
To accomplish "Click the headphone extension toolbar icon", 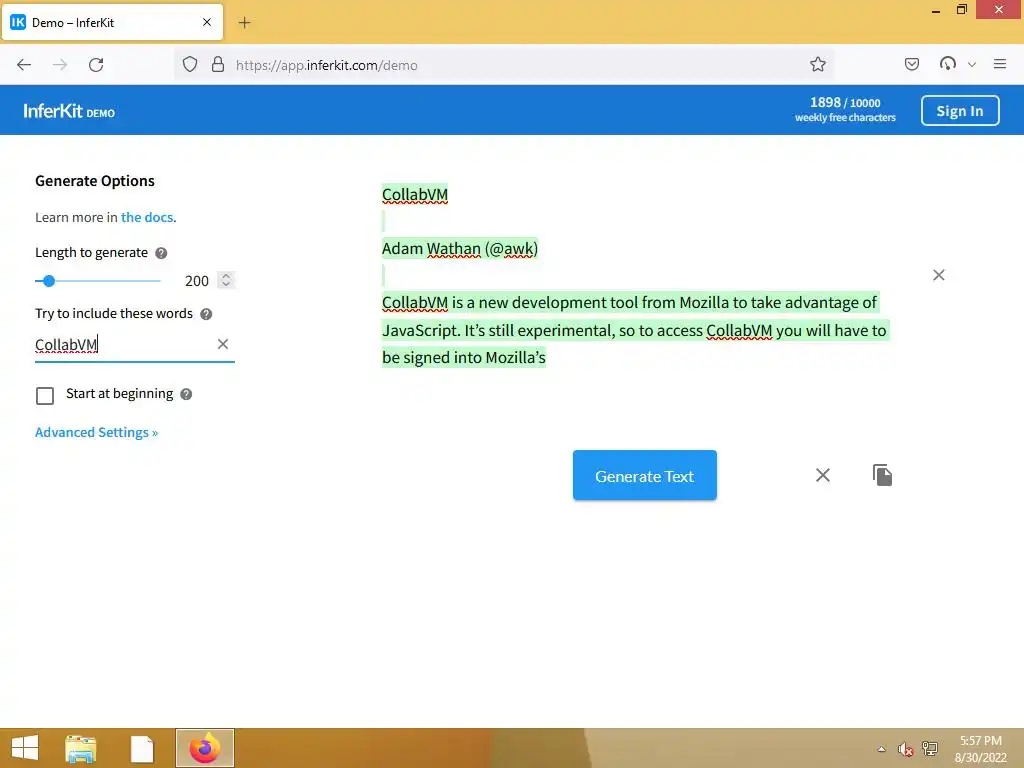I will click(x=948, y=63).
